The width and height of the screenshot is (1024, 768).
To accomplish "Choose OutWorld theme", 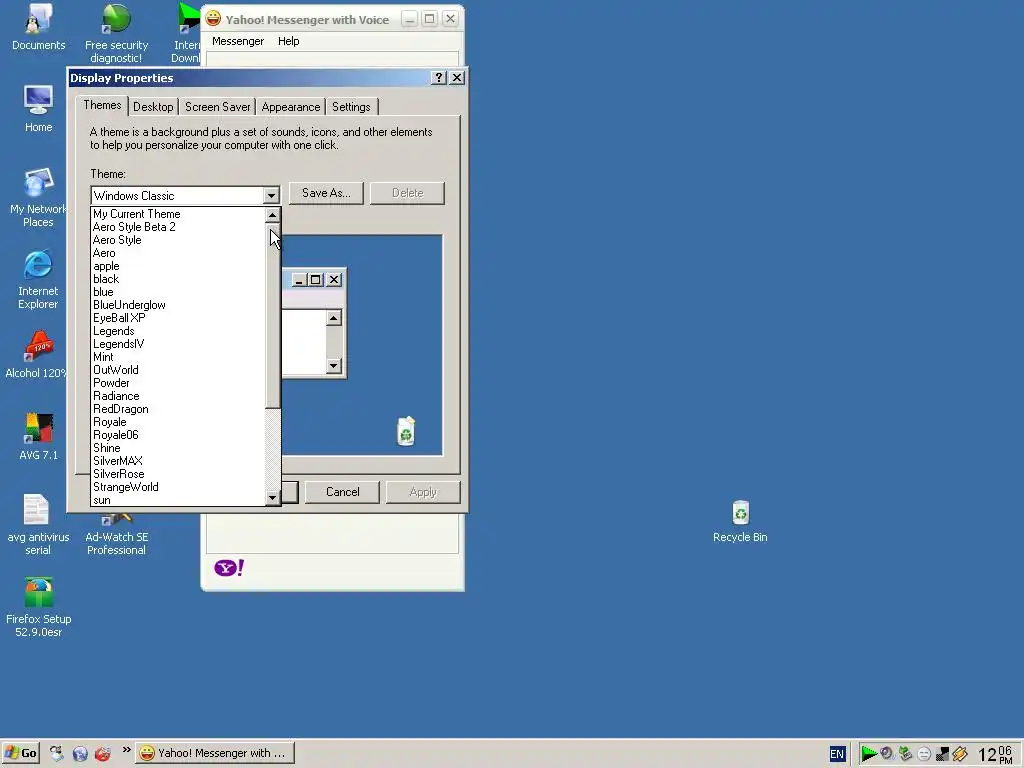I will tap(178, 370).
